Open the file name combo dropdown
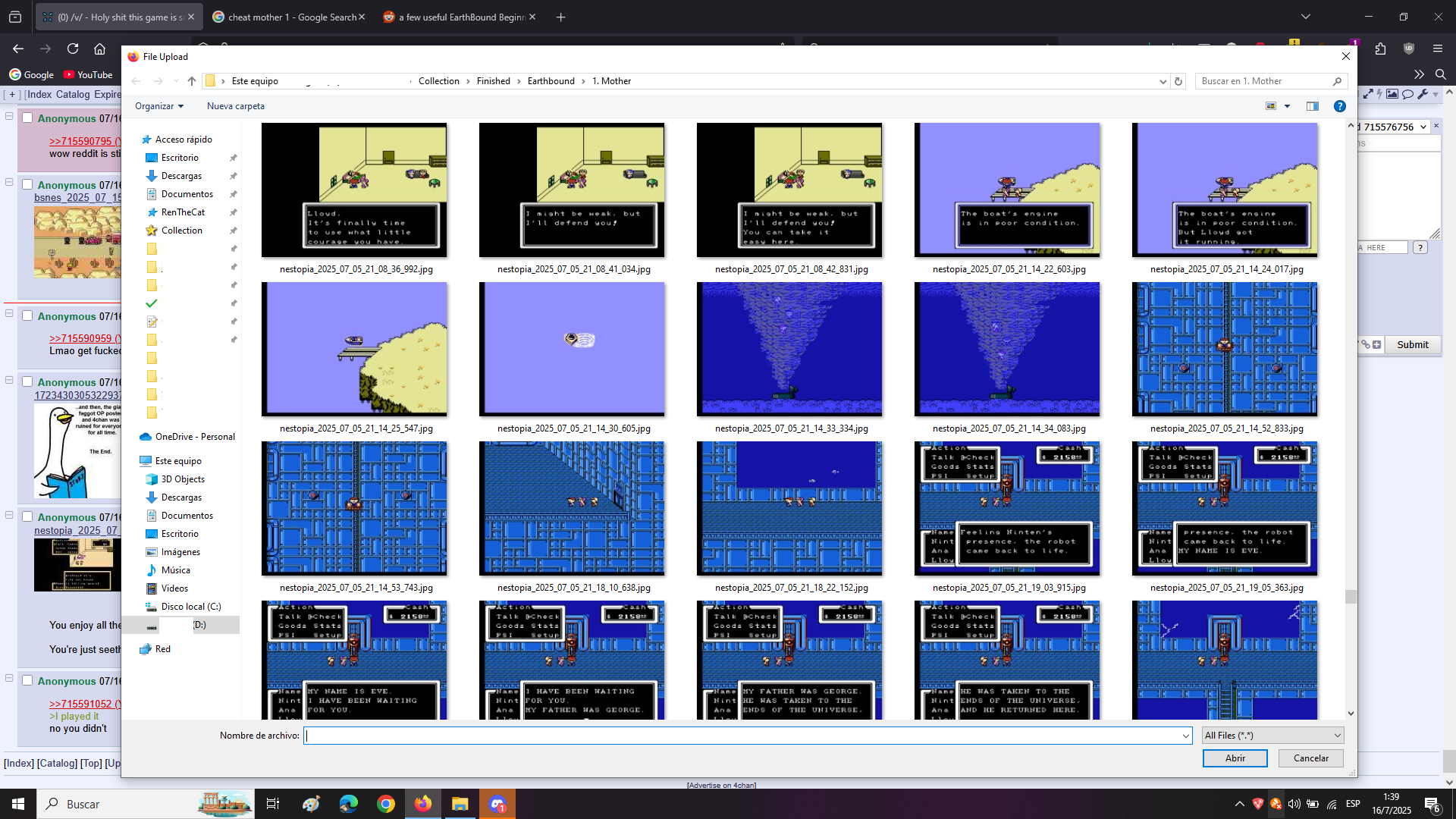The width and height of the screenshot is (1456, 819). click(1185, 736)
